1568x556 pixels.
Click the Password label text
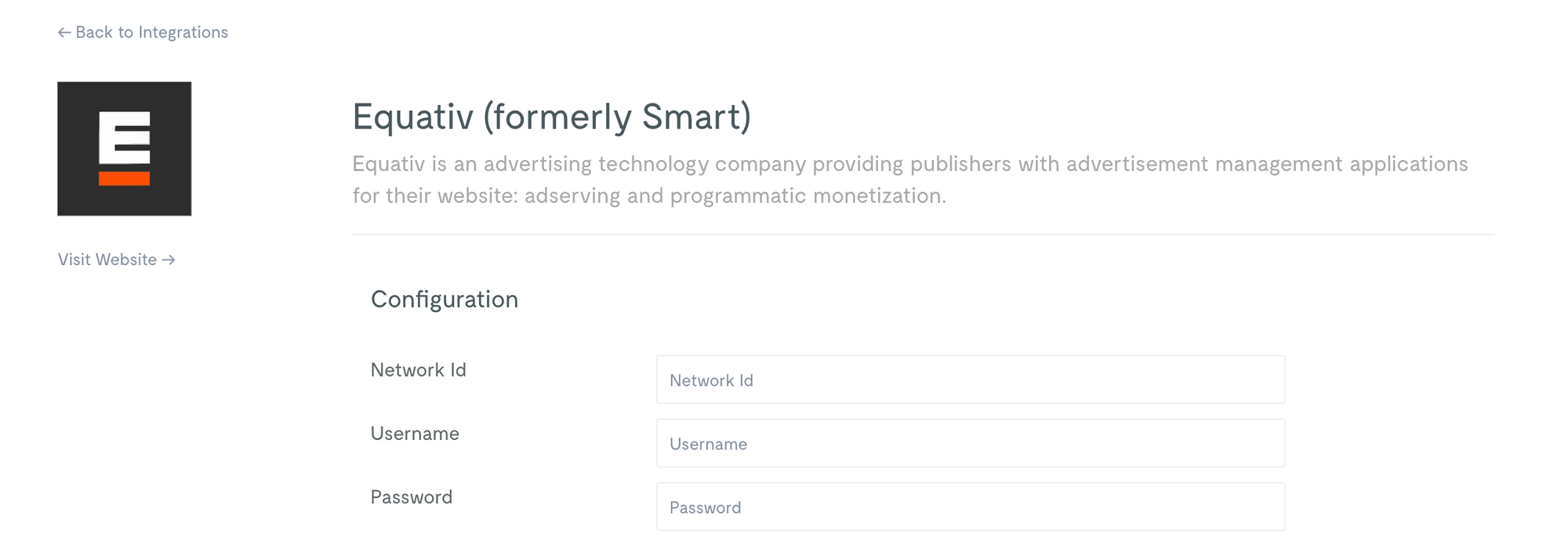(x=412, y=497)
